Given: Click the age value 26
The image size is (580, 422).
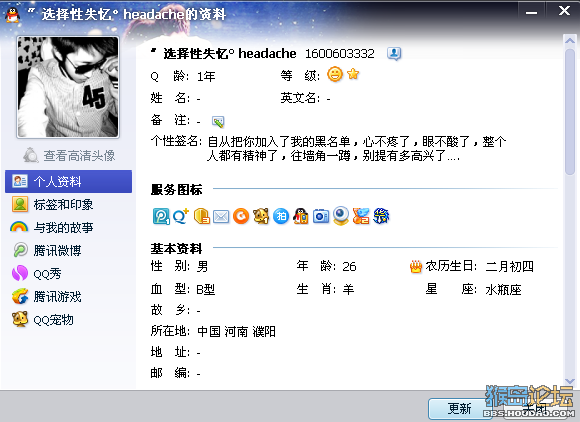Looking at the screenshot, I should click(x=349, y=267).
